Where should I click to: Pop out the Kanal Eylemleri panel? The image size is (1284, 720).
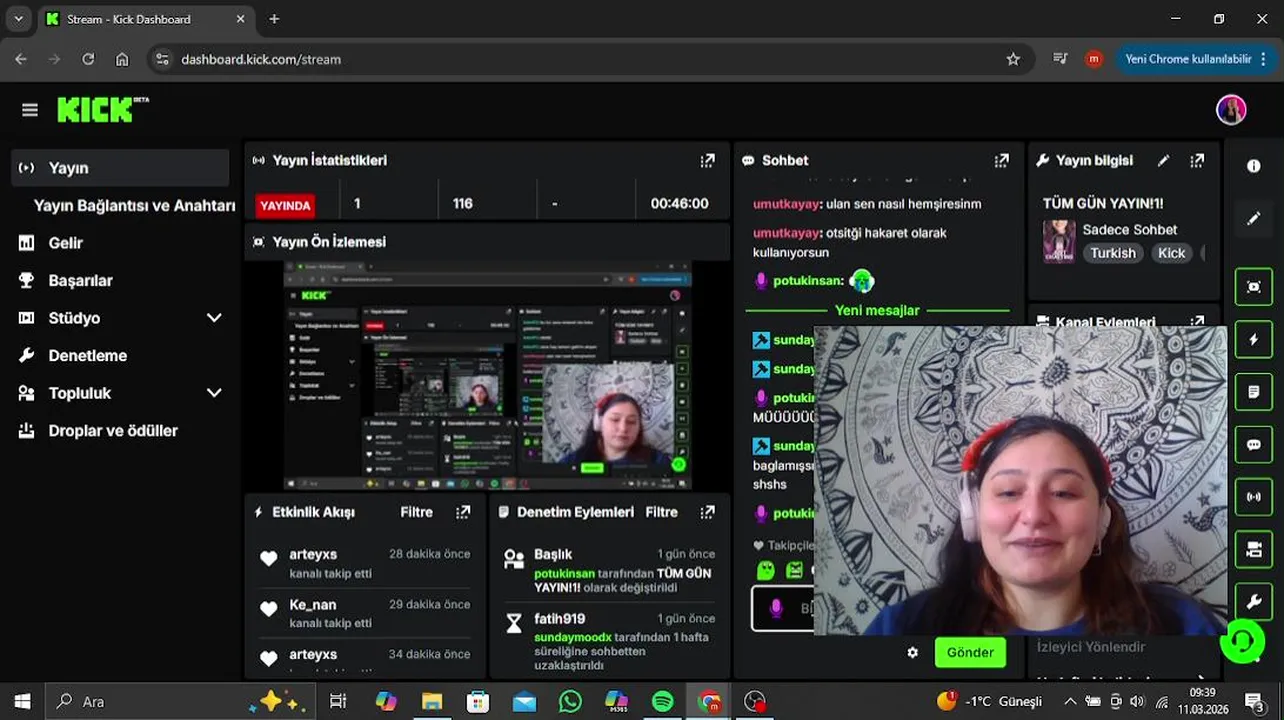click(x=1197, y=322)
